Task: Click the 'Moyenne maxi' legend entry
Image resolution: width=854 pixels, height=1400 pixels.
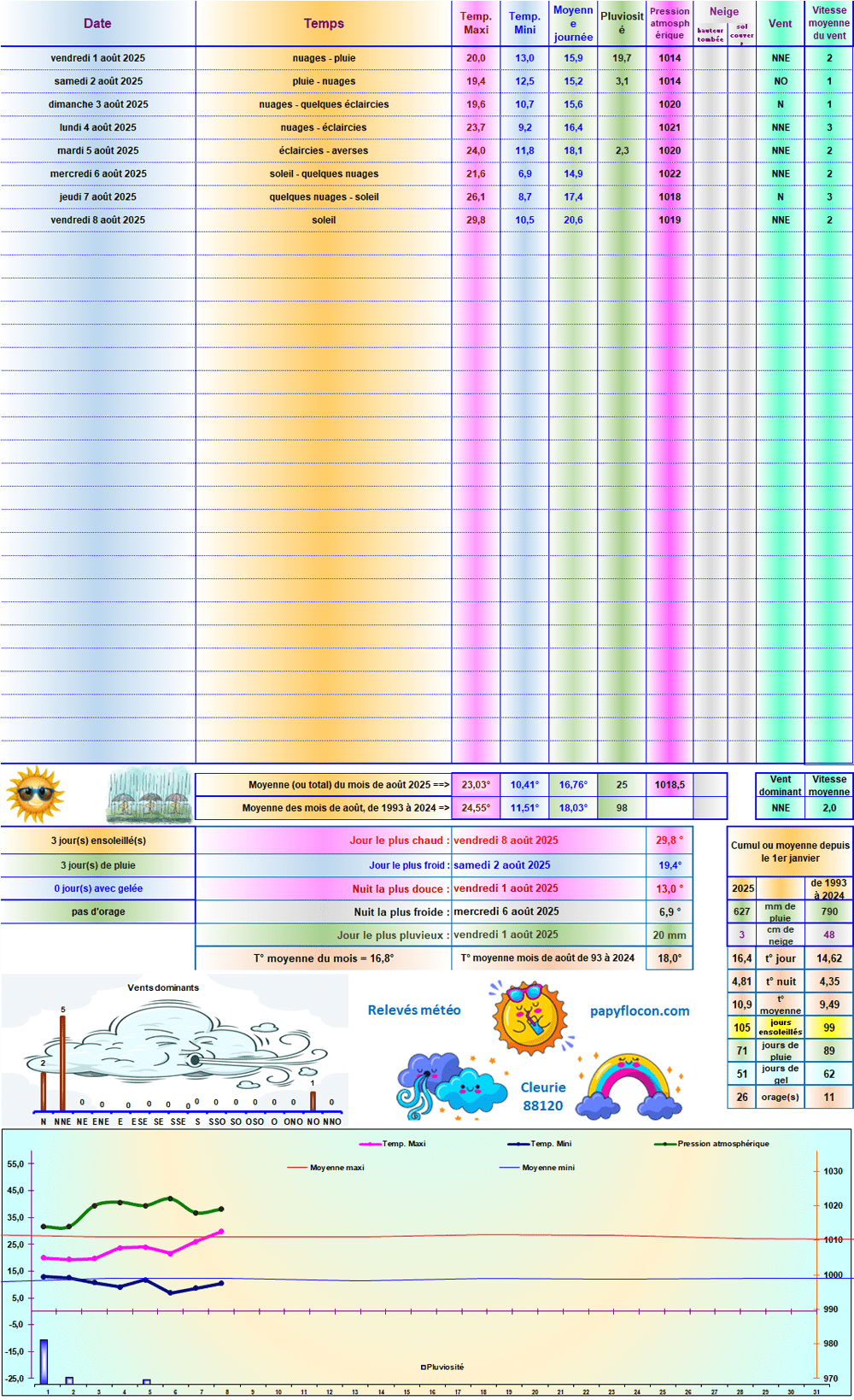Action: (x=326, y=1168)
